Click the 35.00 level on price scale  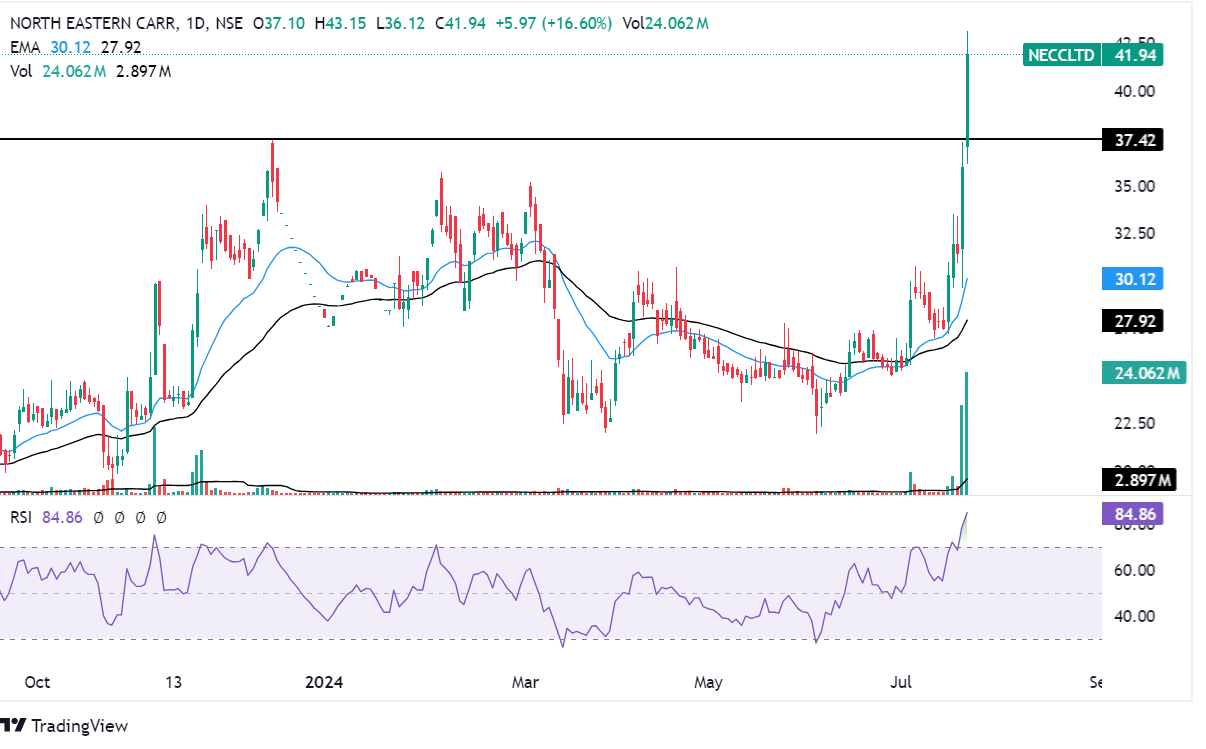click(1134, 187)
